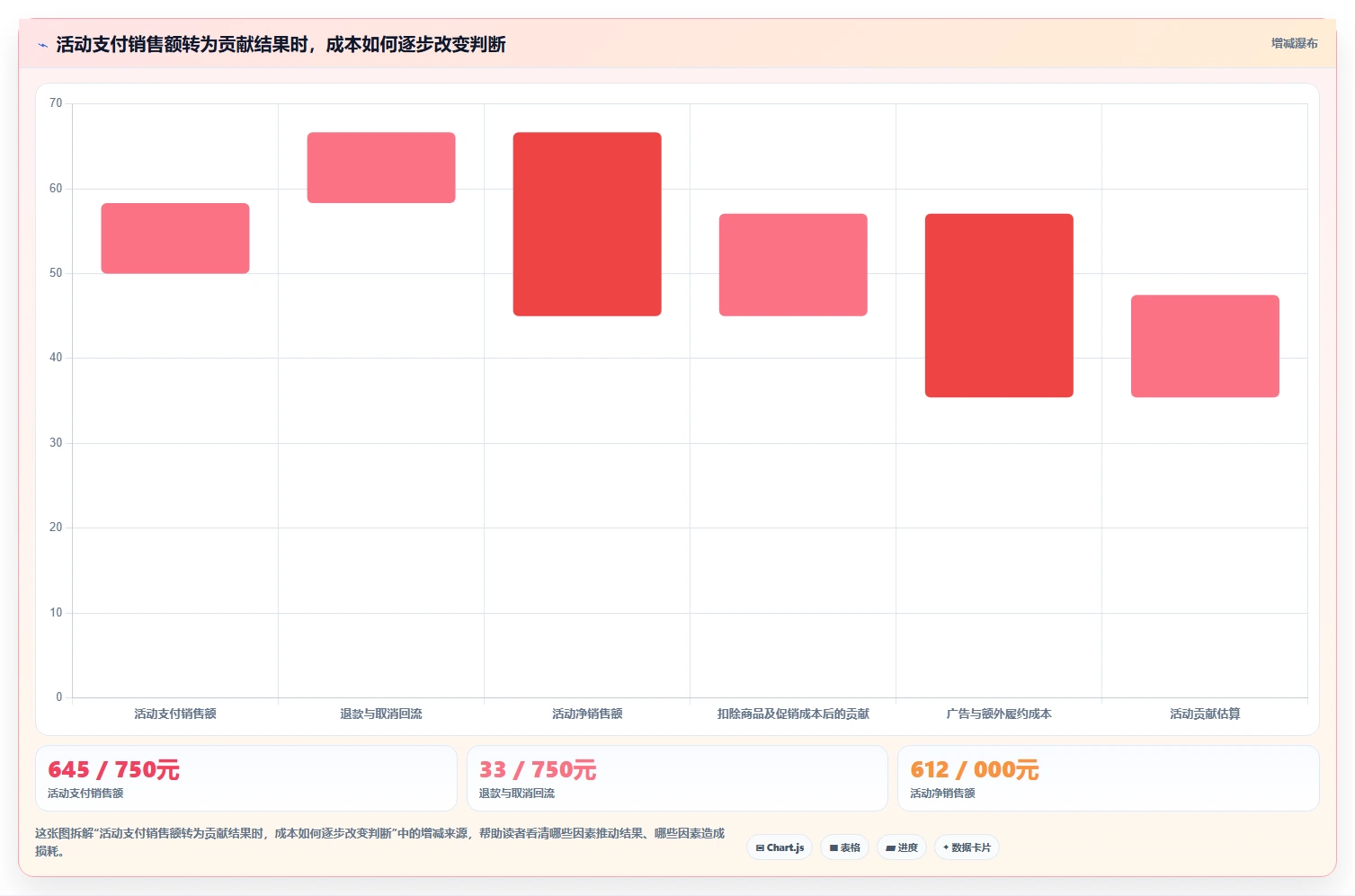Image resolution: width=1355 pixels, height=896 pixels.
Task: Click the y-axis value 50
Action: click(x=56, y=273)
